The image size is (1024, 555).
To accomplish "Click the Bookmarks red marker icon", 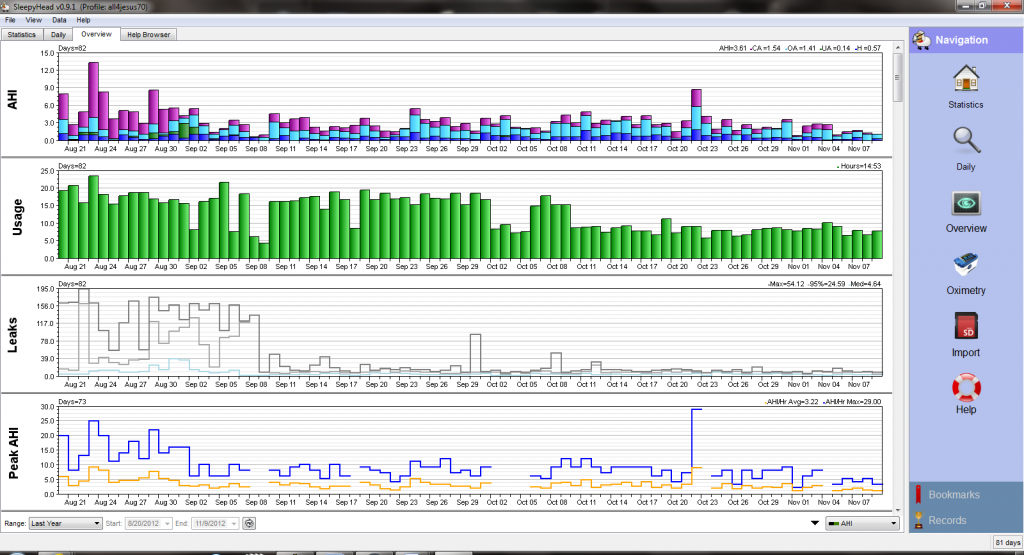I will click(918, 494).
